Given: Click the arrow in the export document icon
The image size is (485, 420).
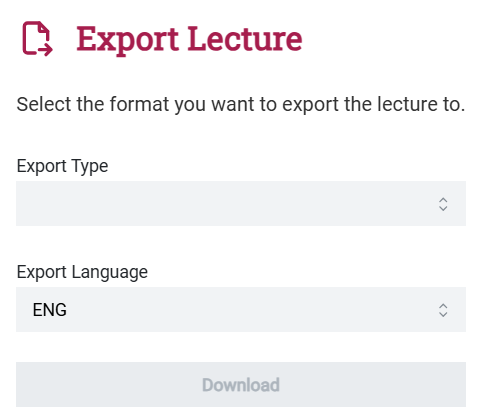Looking at the screenshot, I should [45, 50].
